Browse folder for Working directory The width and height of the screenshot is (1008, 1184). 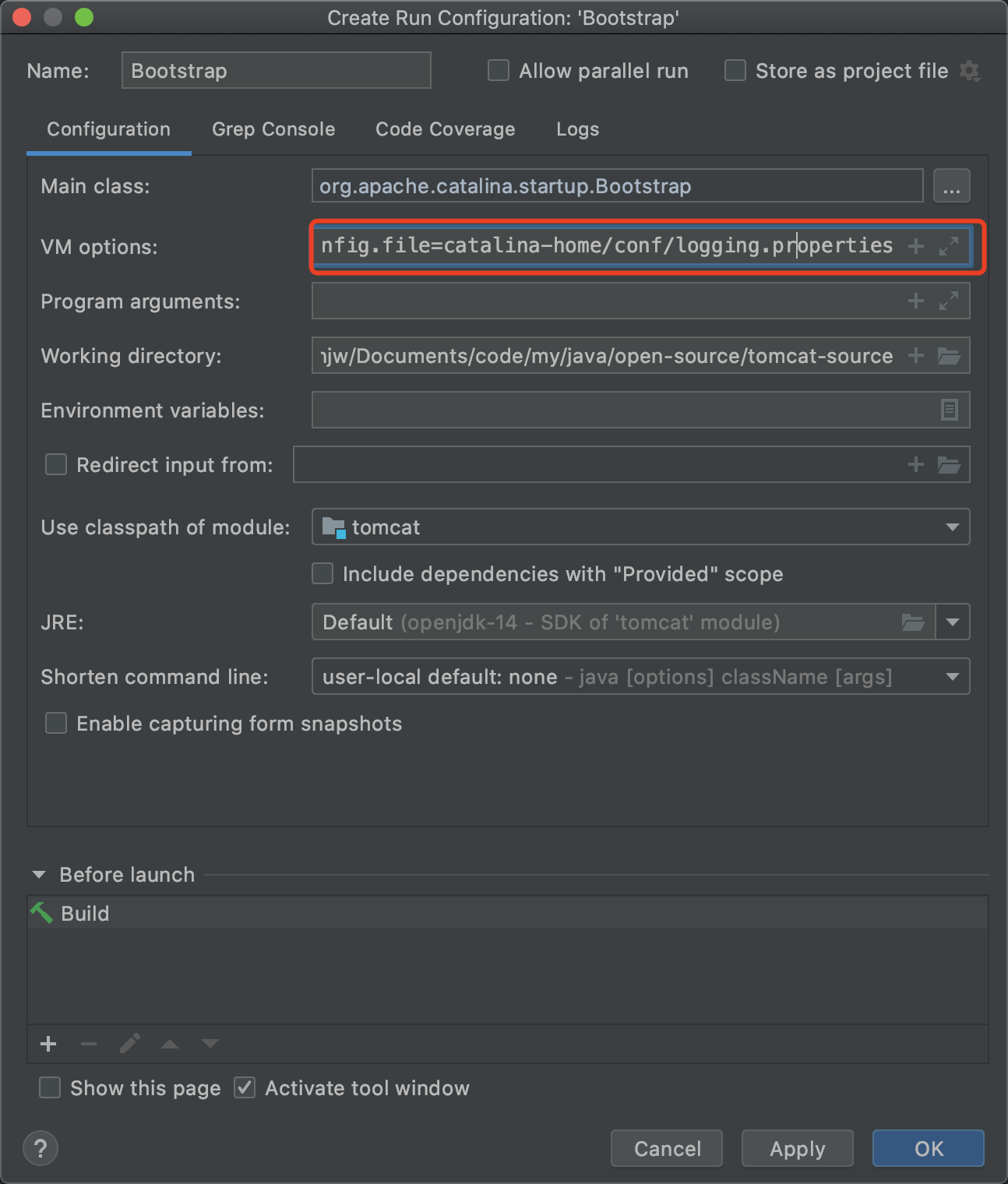[x=948, y=356]
